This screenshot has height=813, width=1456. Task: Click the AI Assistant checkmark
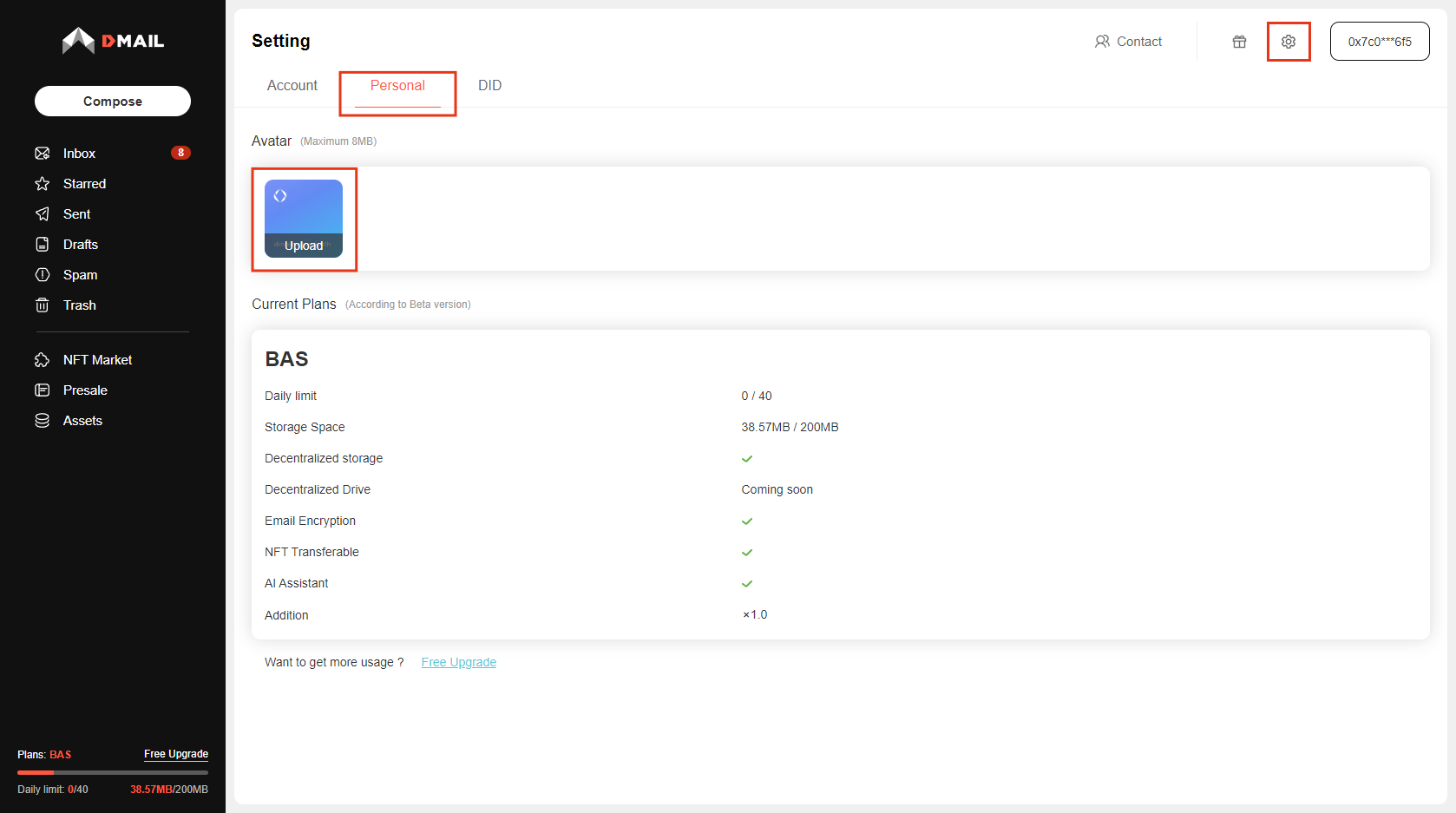747,583
